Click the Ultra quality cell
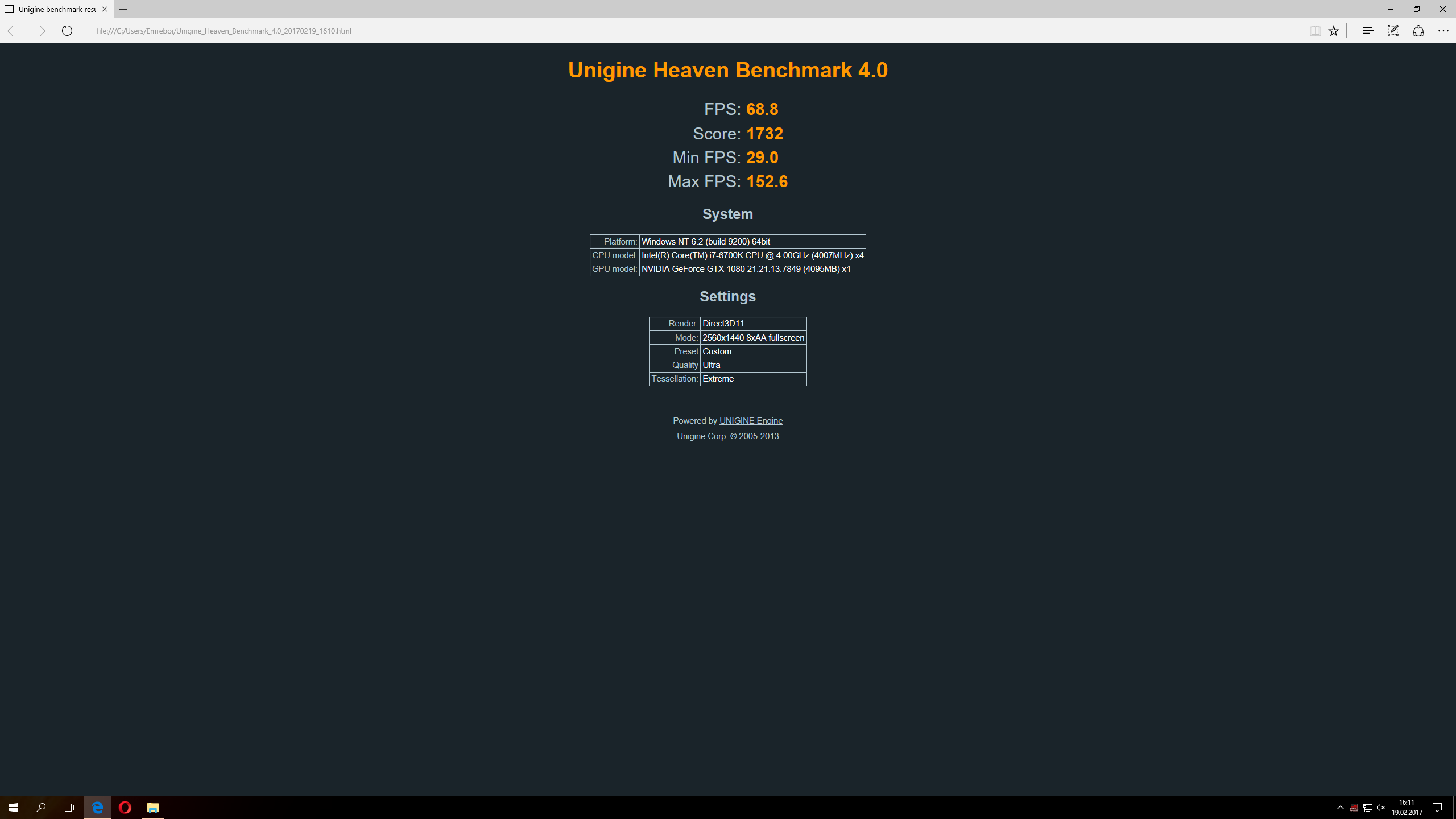 point(753,365)
